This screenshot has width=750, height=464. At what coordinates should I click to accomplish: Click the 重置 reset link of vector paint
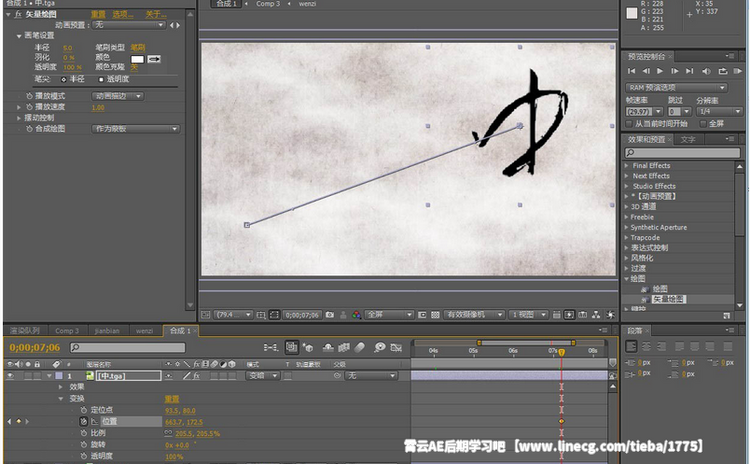(98, 14)
